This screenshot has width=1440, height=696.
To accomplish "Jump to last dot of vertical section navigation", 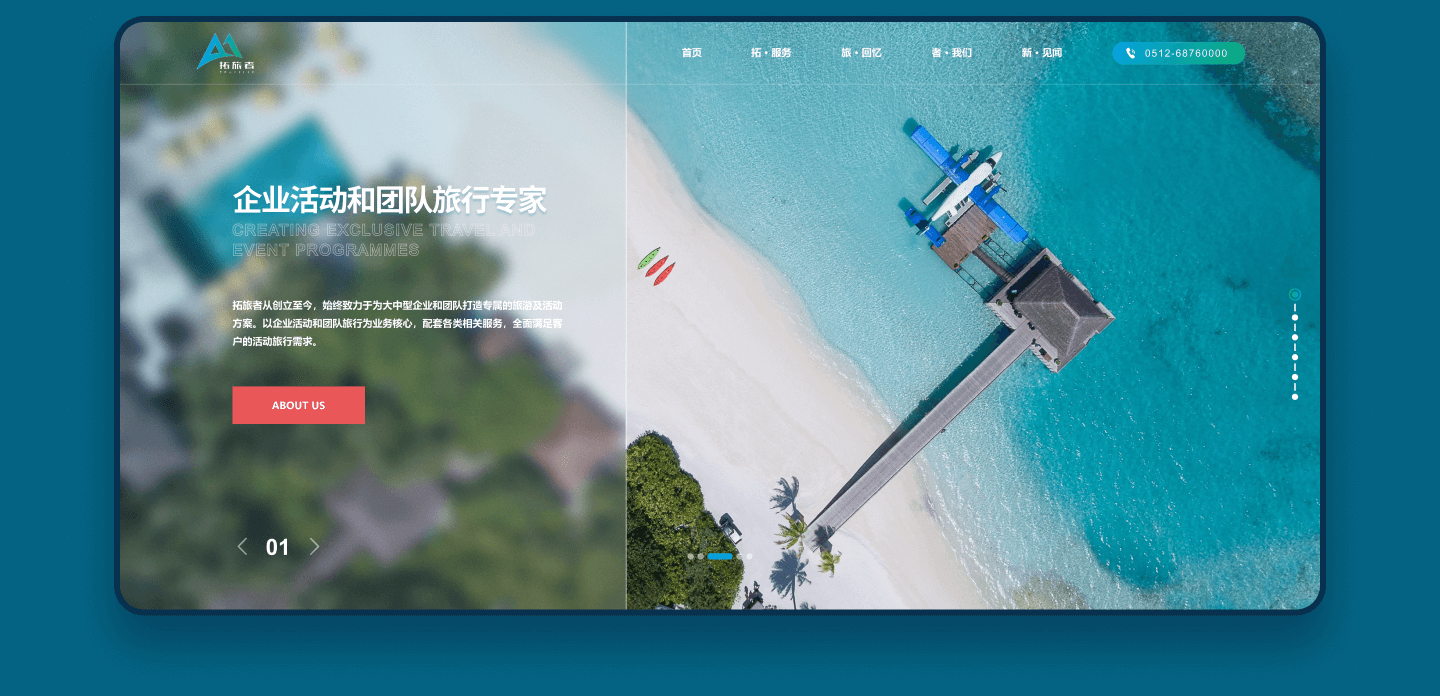I will 1295,397.
